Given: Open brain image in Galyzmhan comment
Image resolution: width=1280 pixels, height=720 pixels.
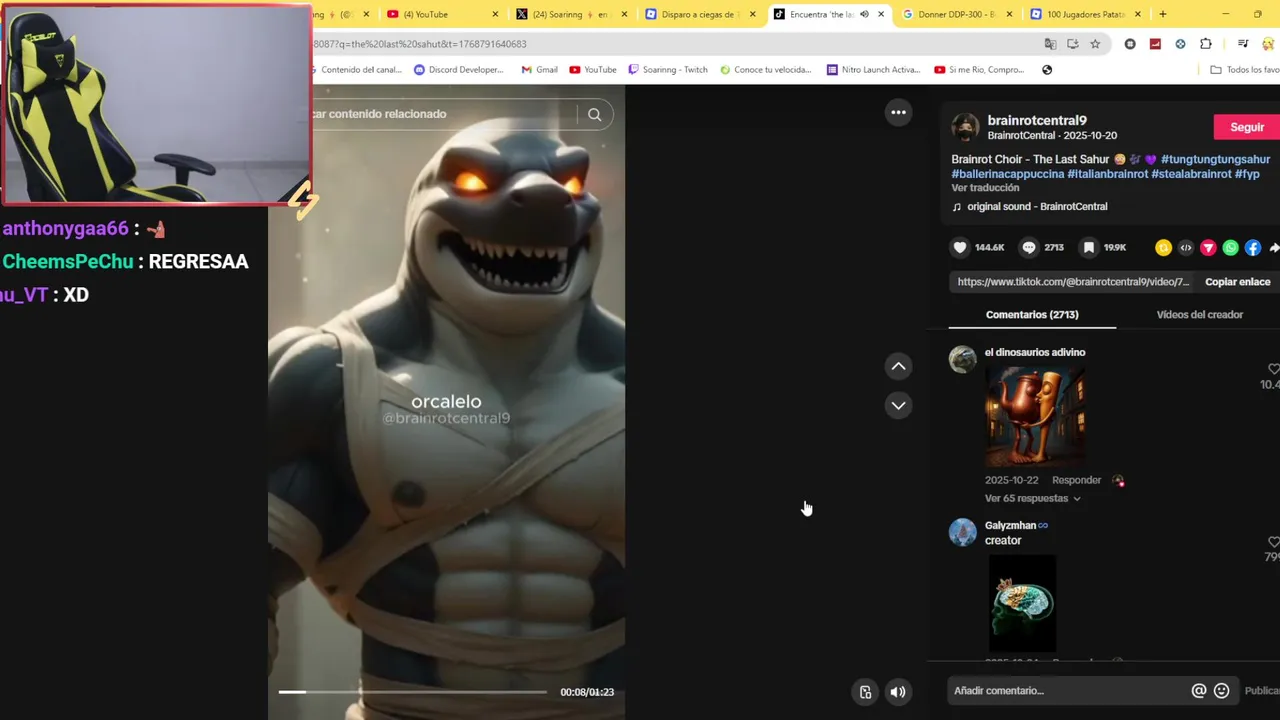Looking at the screenshot, I should tap(1022, 604).
